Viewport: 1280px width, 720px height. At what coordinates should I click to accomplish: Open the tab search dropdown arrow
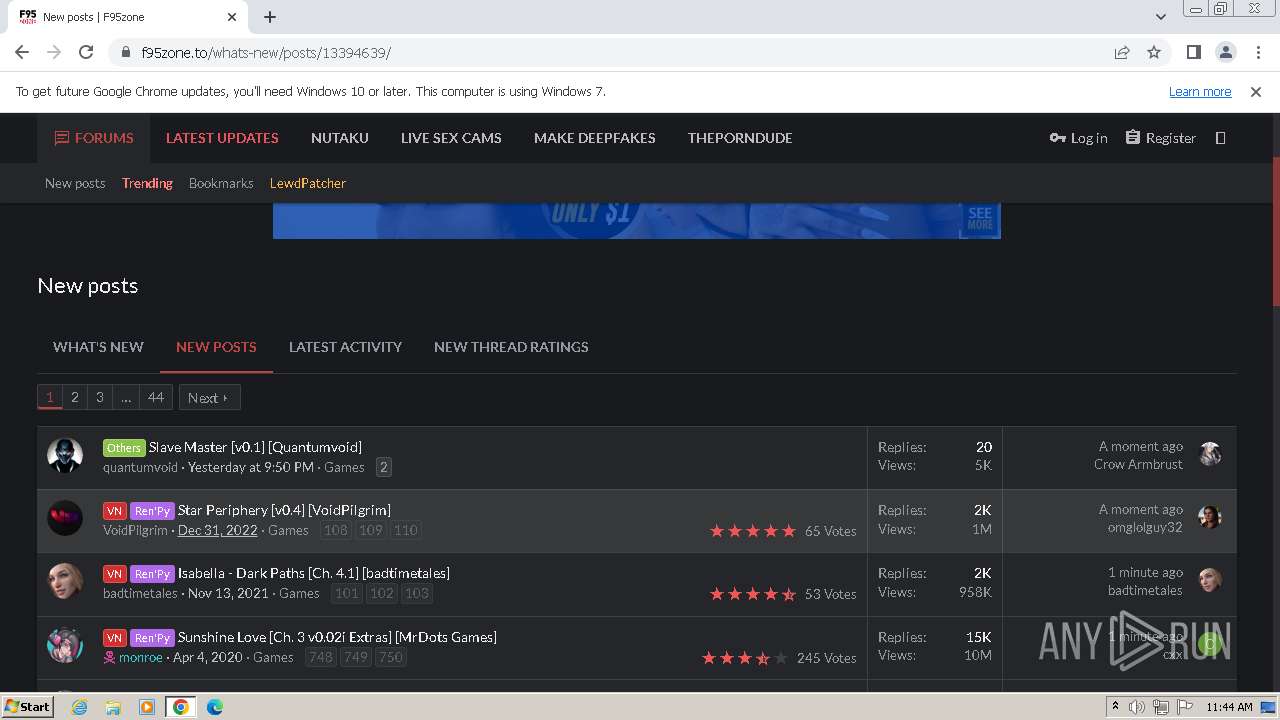click(1161, 16)
